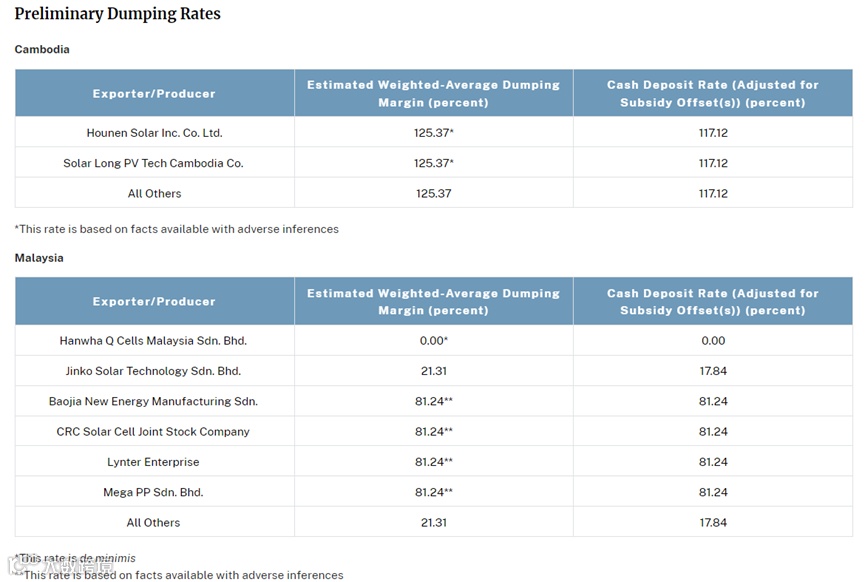Click 'Estimated Weighted-Average Dumping Margin' header in Malaysia table
The image size is (865, 582).
click(x=434, y=302)
